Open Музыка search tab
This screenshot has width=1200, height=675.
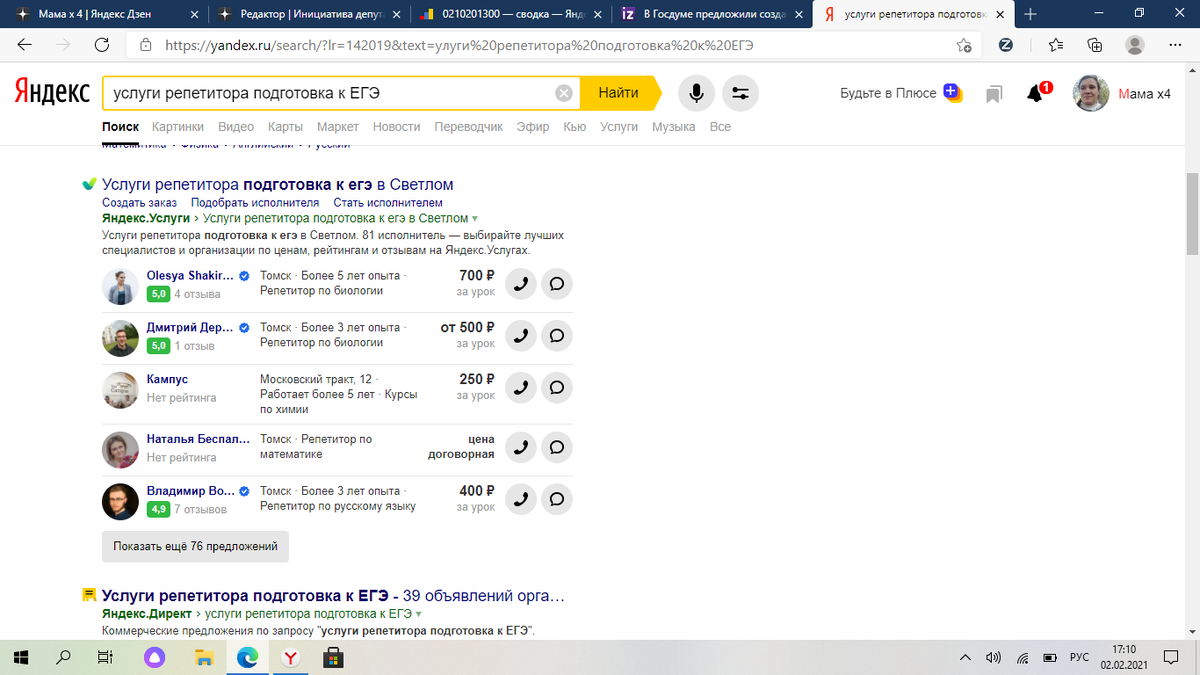click(674, 127)
